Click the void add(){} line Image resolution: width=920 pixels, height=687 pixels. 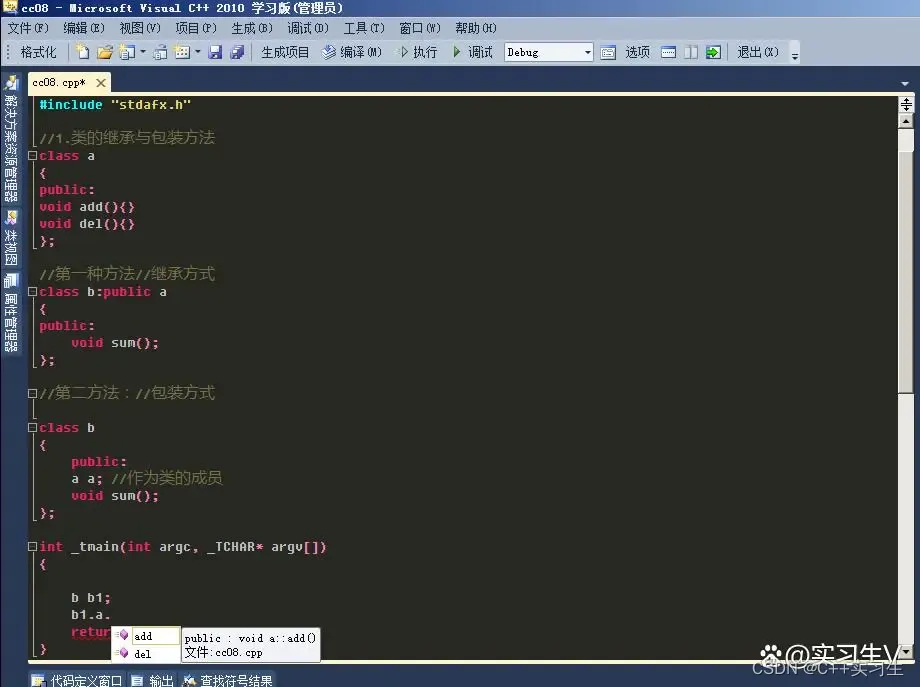click(87, 207)
